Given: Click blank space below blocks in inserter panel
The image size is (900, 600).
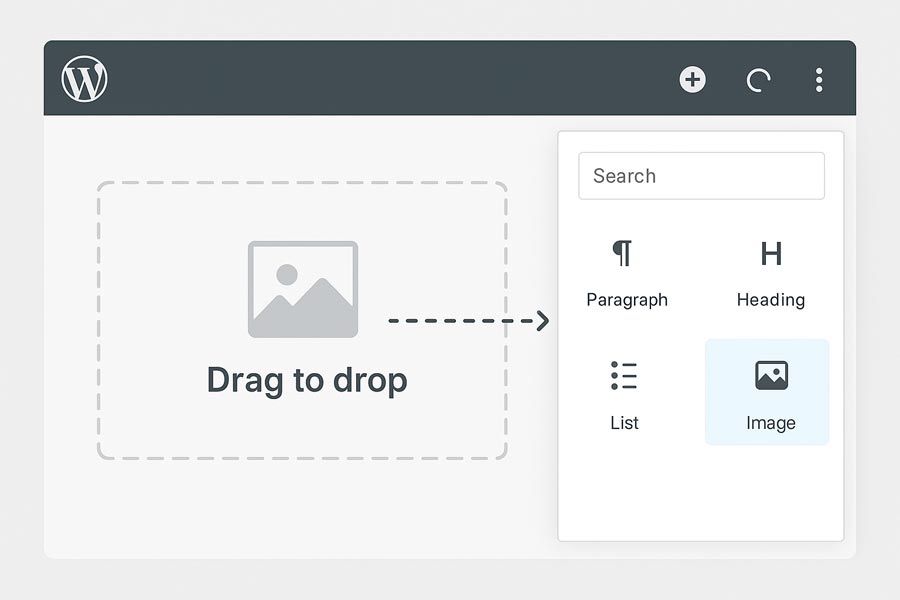Looking at the screenshot, I should (x=700, y=495).
